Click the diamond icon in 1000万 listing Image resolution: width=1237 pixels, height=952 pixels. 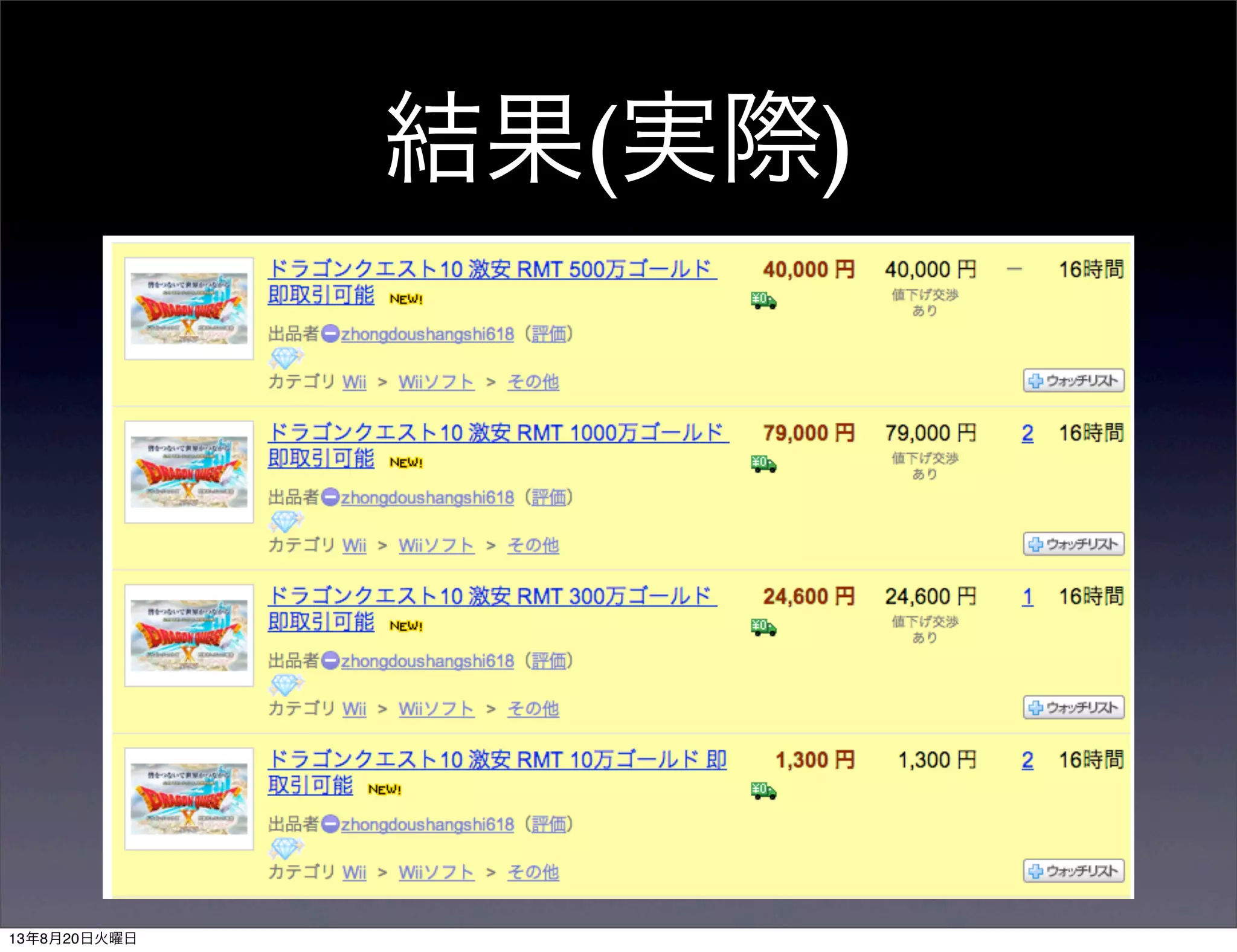pos(286,522)
